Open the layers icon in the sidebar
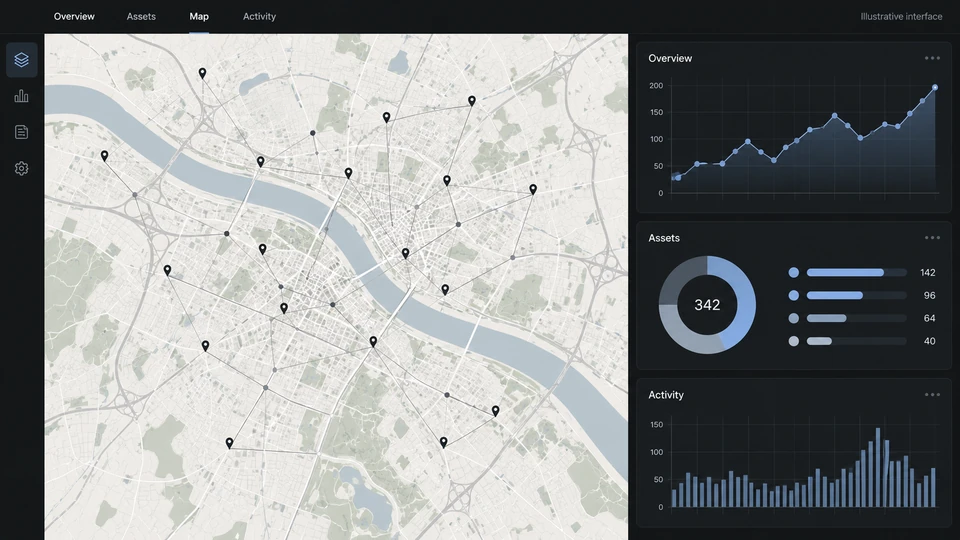 pyautogui.click(x=21, y=59)
